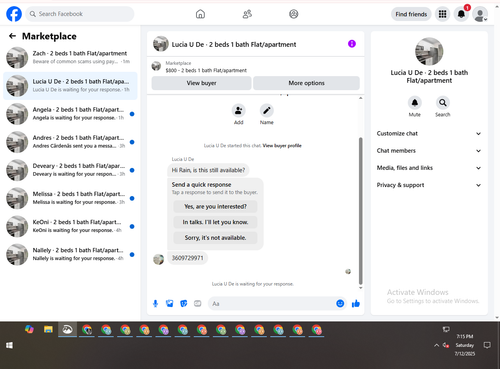Open the Facebook menu grid icon
This screenshot has width=500, height=369.
click(x=442, y=14)
